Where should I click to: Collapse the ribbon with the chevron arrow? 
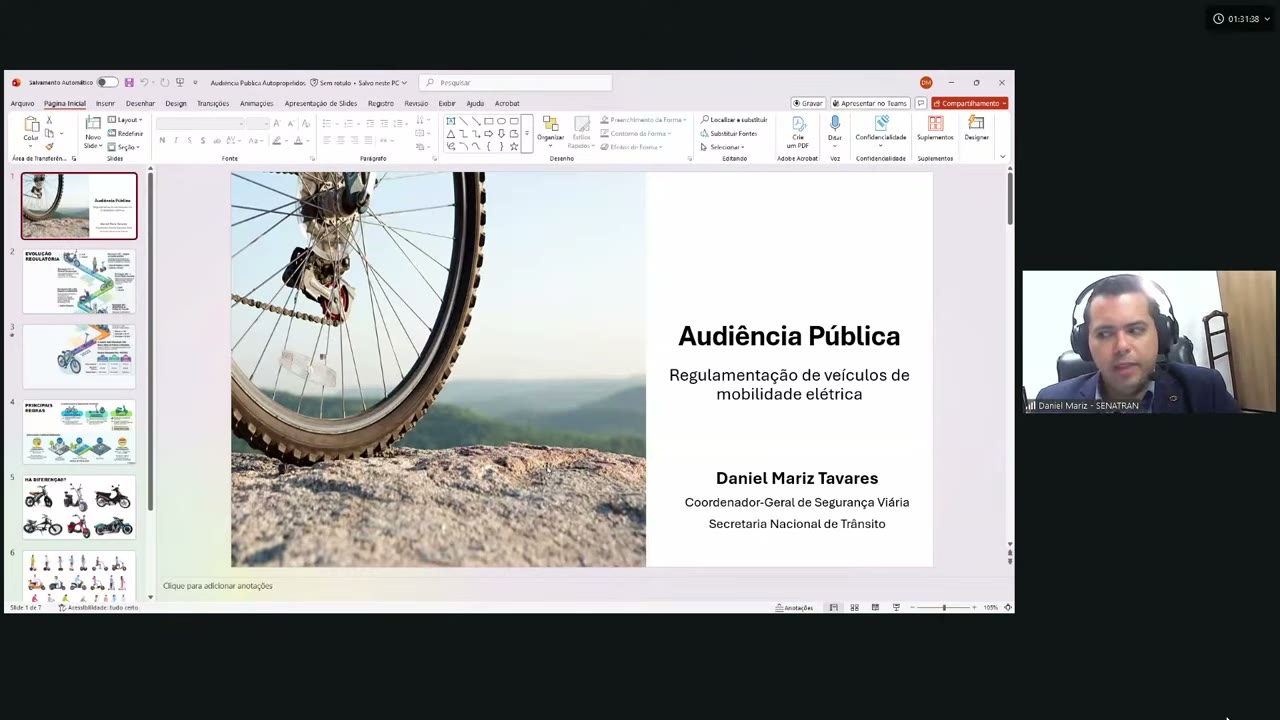point(1002,157)
